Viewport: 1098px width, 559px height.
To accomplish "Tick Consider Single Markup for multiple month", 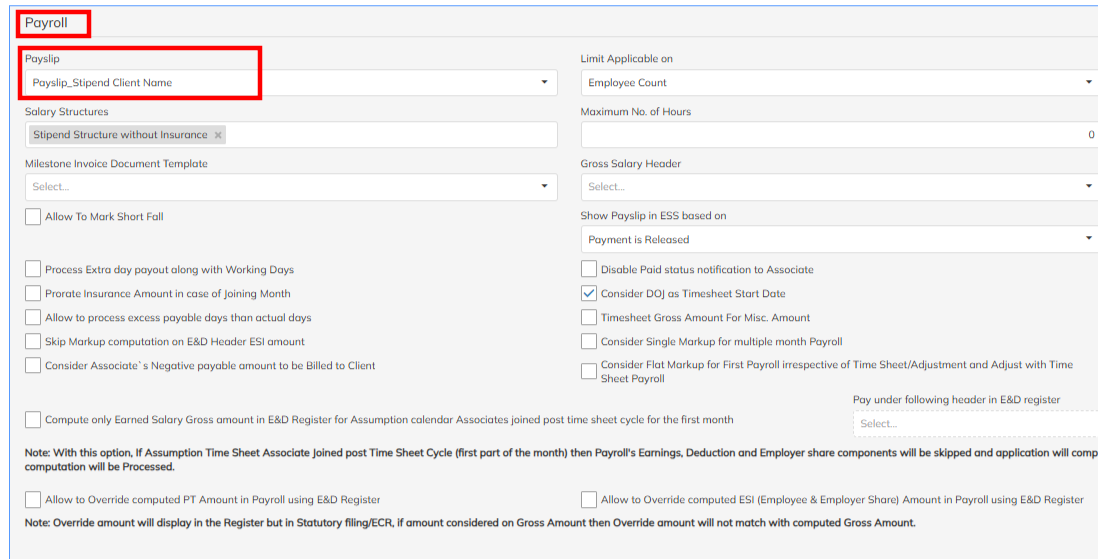I will 590,342.
